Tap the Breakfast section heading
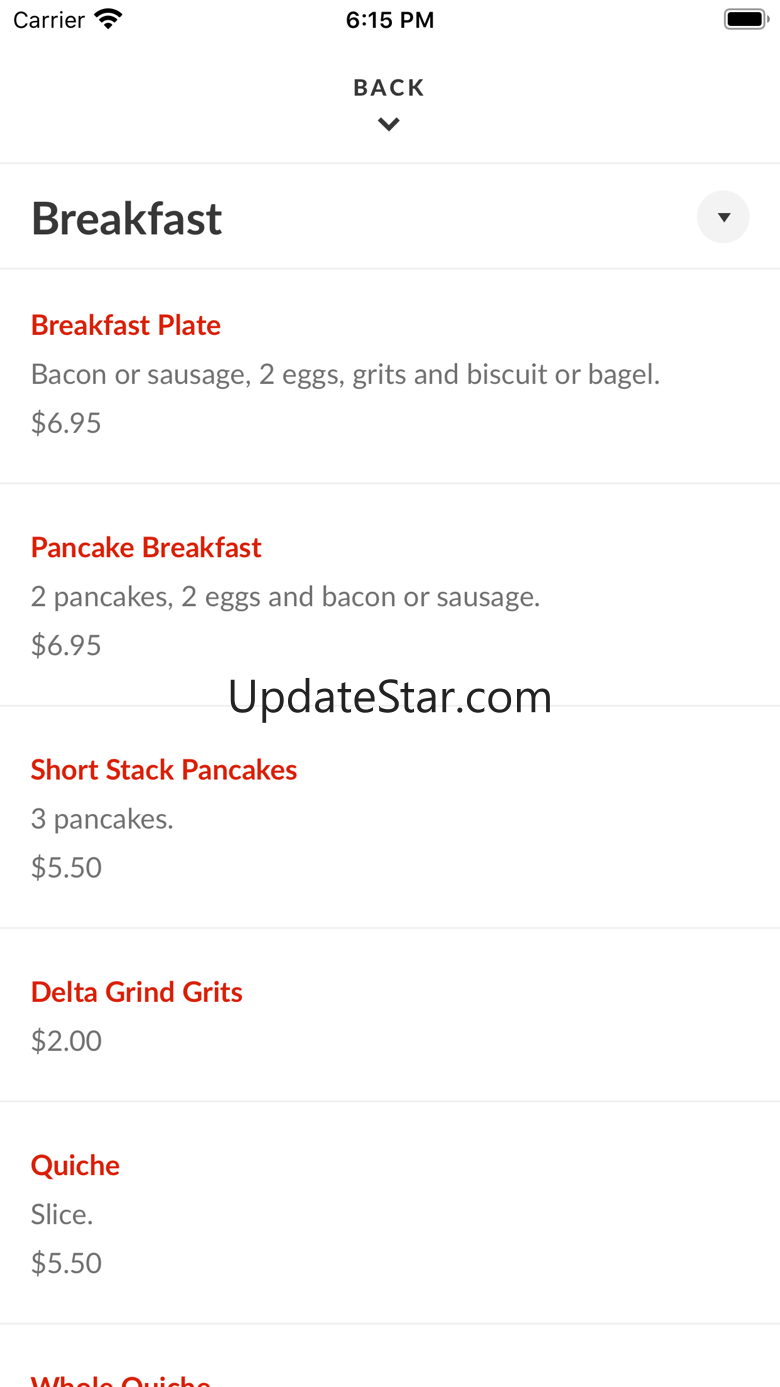Image resolution: width=780 pixels, height=1387 pixels. 127,219
